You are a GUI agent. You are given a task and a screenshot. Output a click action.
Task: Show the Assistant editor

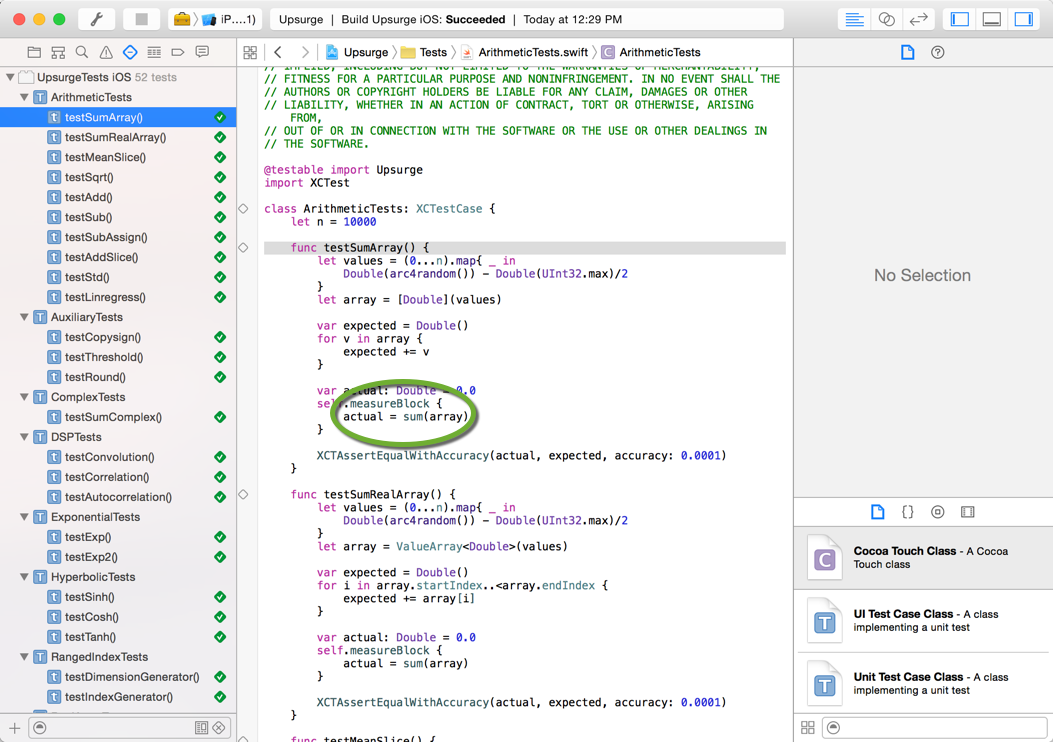(x=886, y=19)
